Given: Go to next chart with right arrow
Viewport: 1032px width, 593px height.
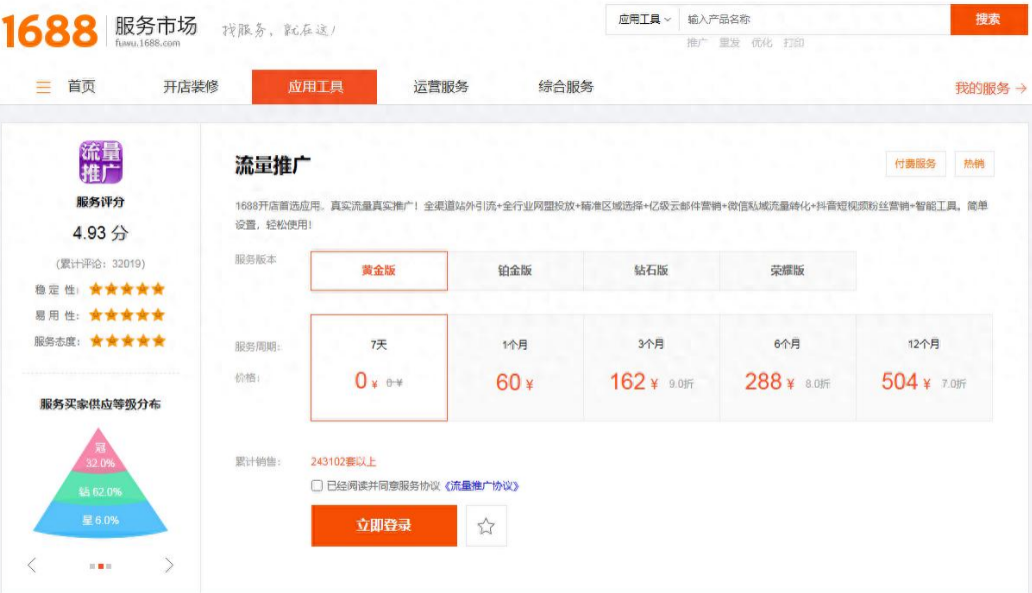Looking at the screenshot, I should point(169,565).
